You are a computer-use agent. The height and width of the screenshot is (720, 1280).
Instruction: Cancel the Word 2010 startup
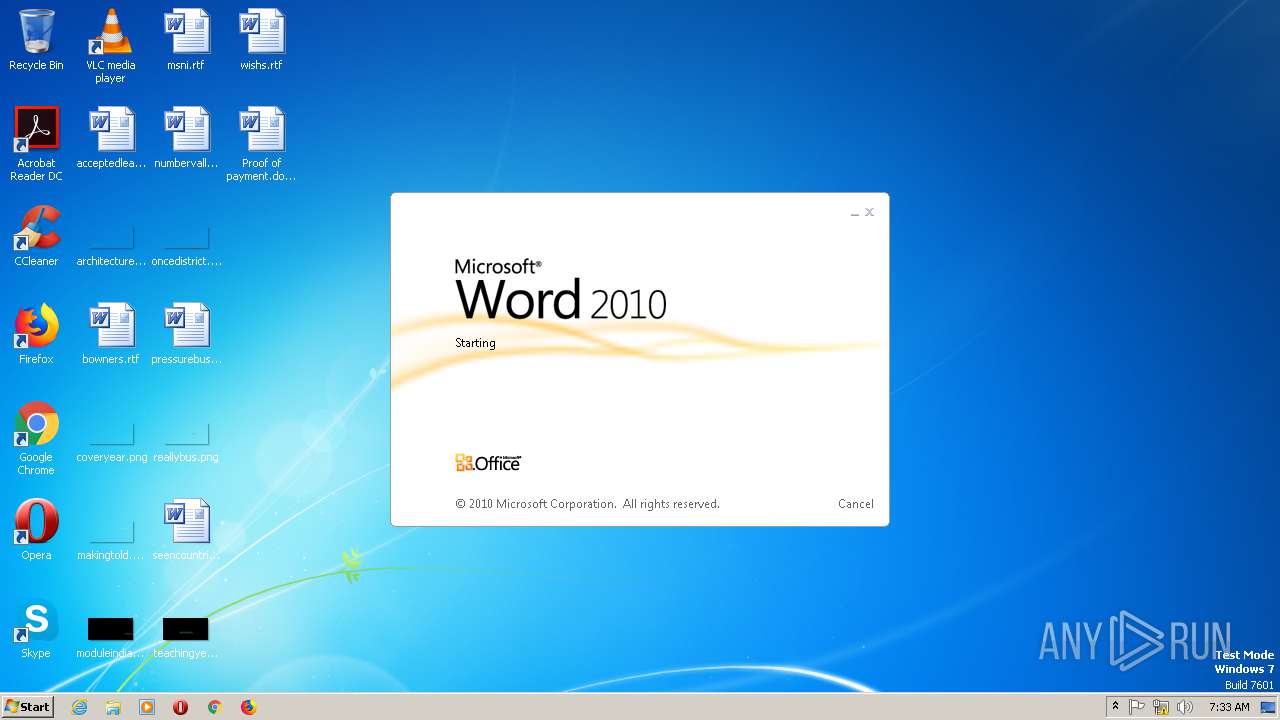click(855, 504)
